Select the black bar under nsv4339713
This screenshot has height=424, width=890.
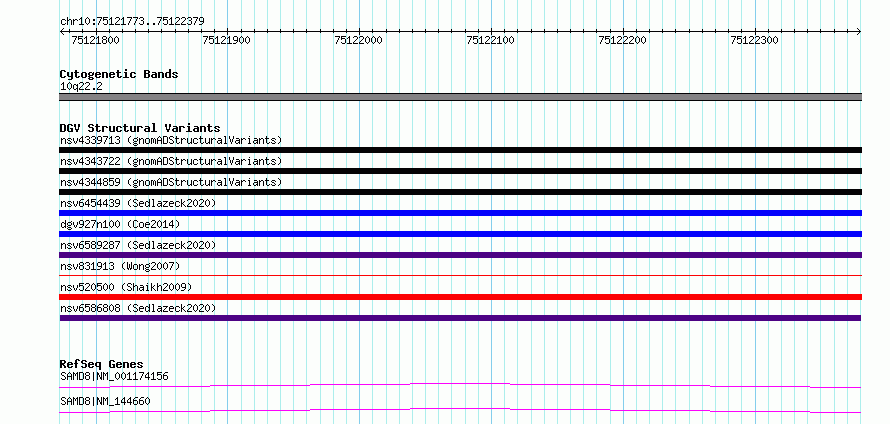pyautogui.click(x=460, y=150)
